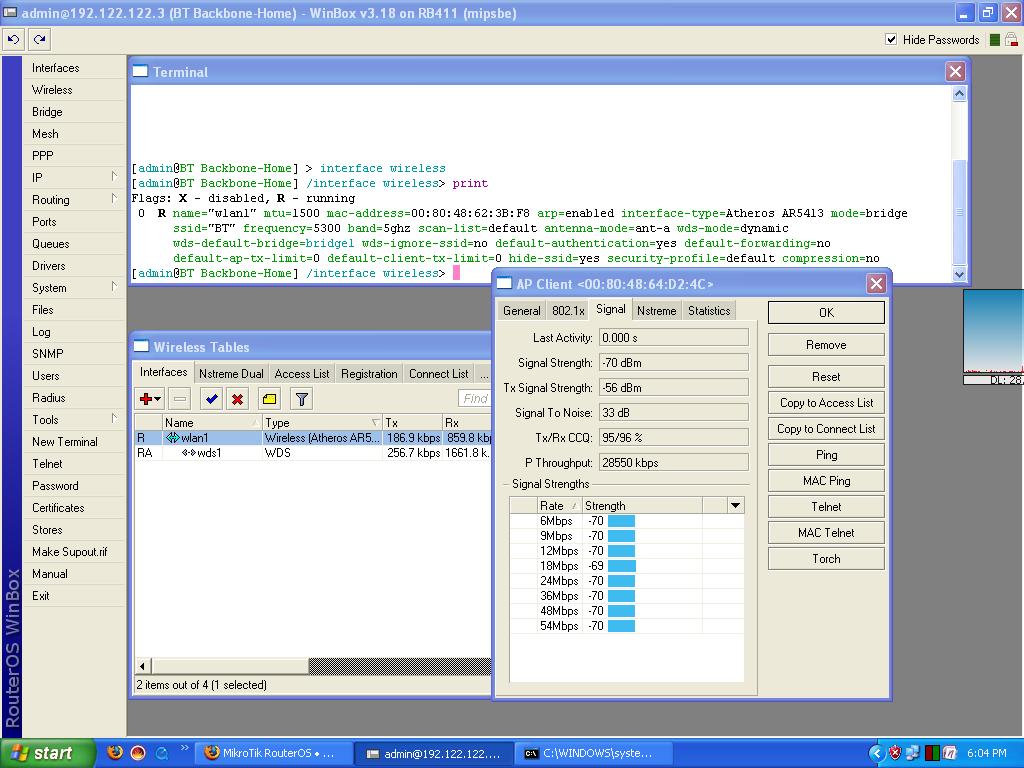Switch to MikroTik RouterOS Firefox taskbar item
This screenshot has height=768, width=1024.
[x=272, y=753]
